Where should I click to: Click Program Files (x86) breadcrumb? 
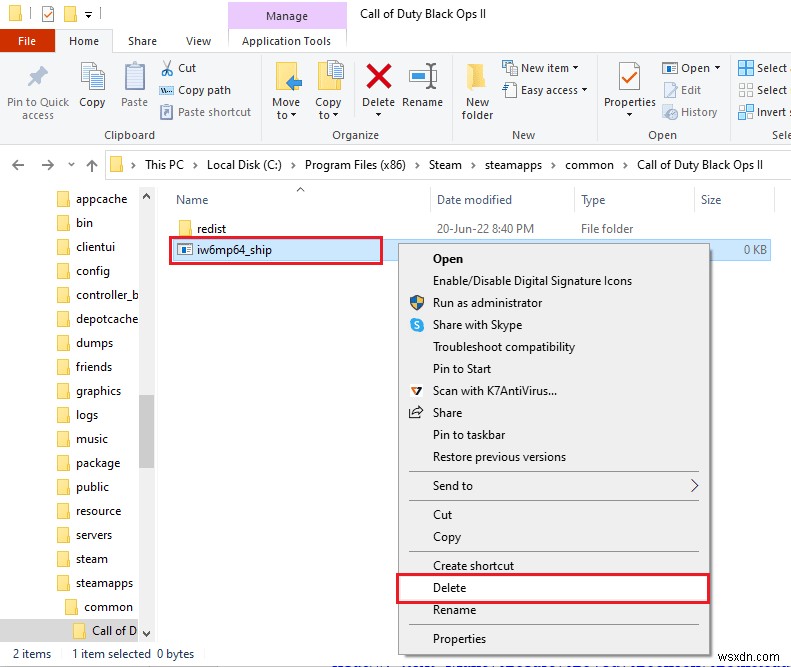(x=355, y=165)
